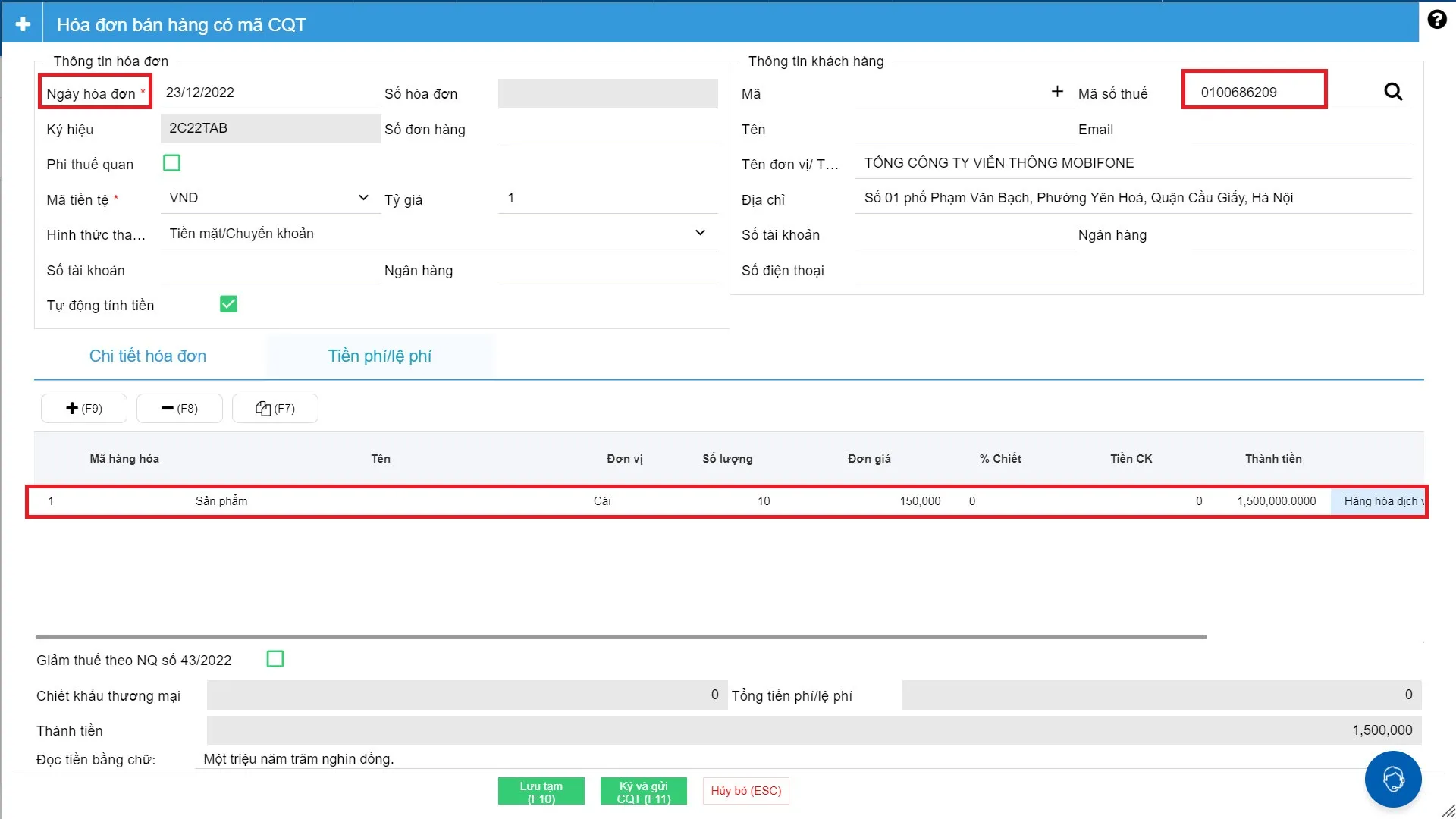This screenshot has height=819, width=1456.
Task: Click the Mã số thuế input field
Action: click(x=1254, y=93)
